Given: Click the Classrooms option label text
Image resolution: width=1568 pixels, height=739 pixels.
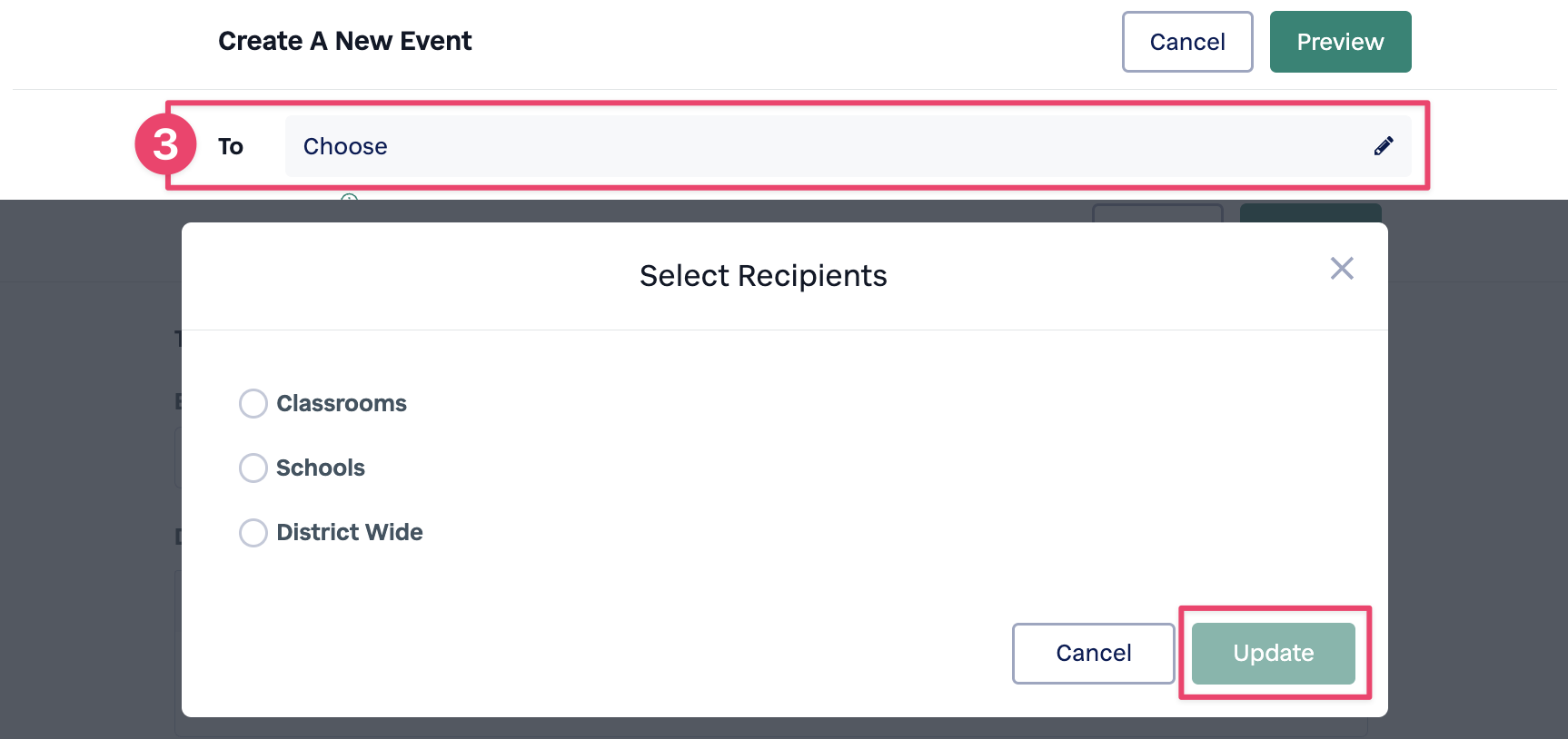Looking at the screenshot, I should pos(342,403).
